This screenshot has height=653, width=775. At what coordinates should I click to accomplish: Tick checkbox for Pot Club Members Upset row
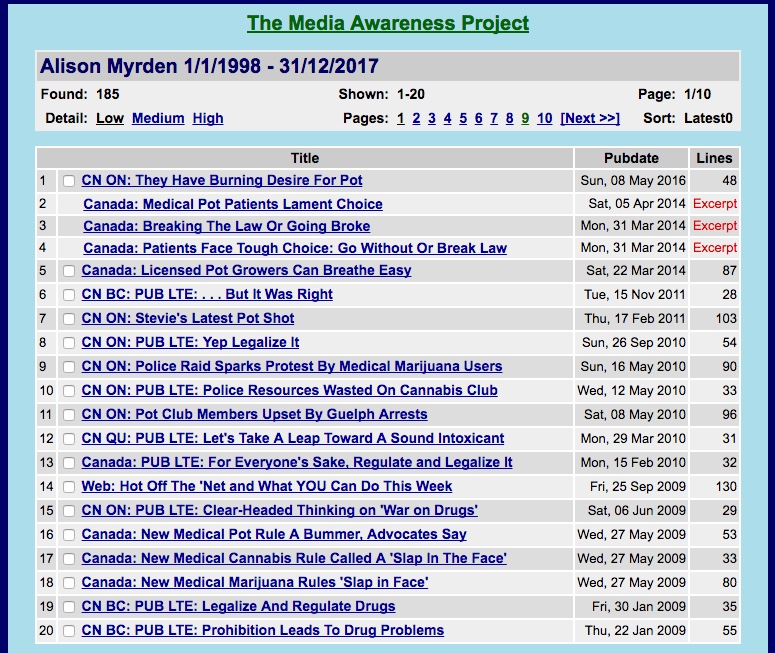point(69,415)
